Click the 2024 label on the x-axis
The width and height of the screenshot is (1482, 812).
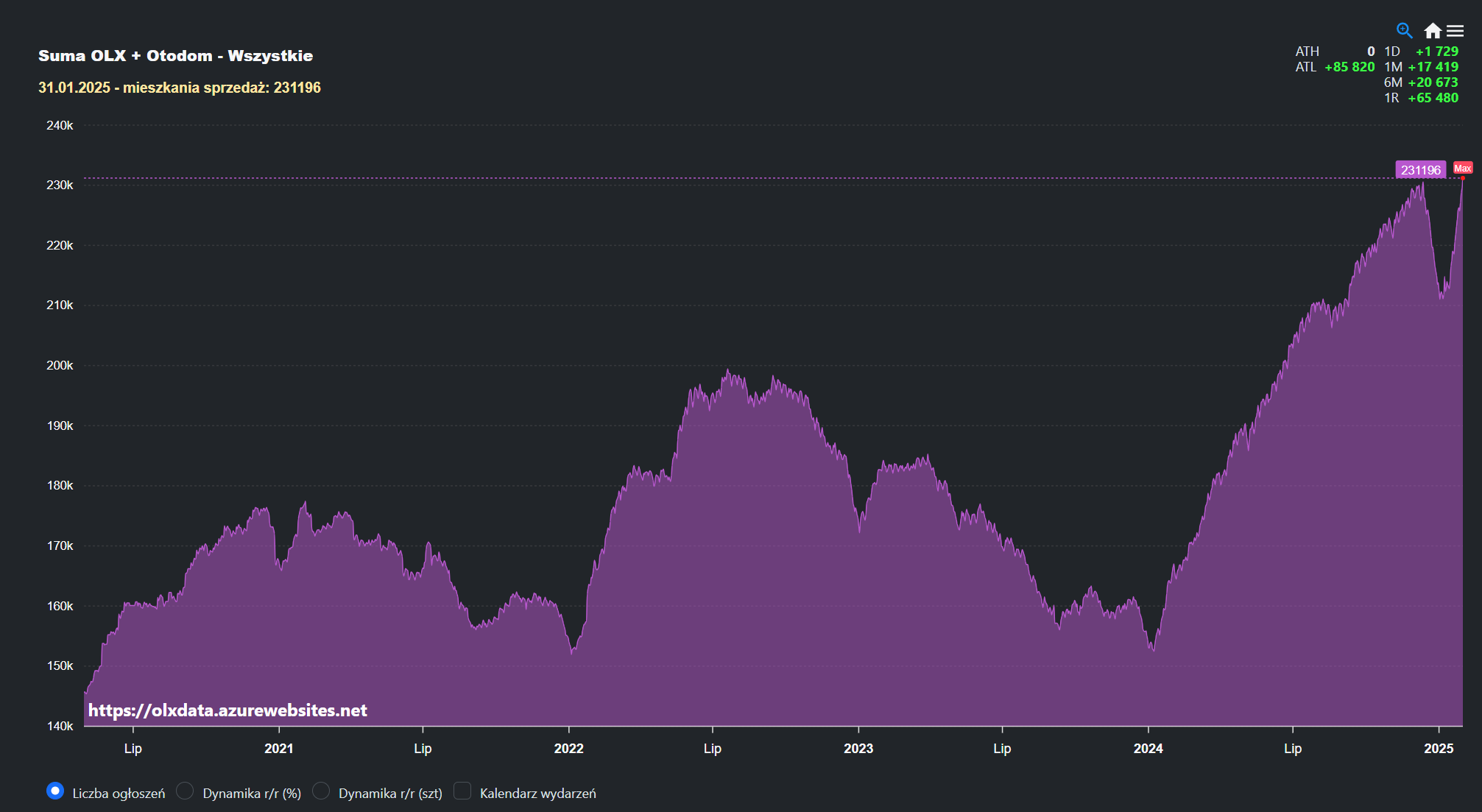(1148, 749)
